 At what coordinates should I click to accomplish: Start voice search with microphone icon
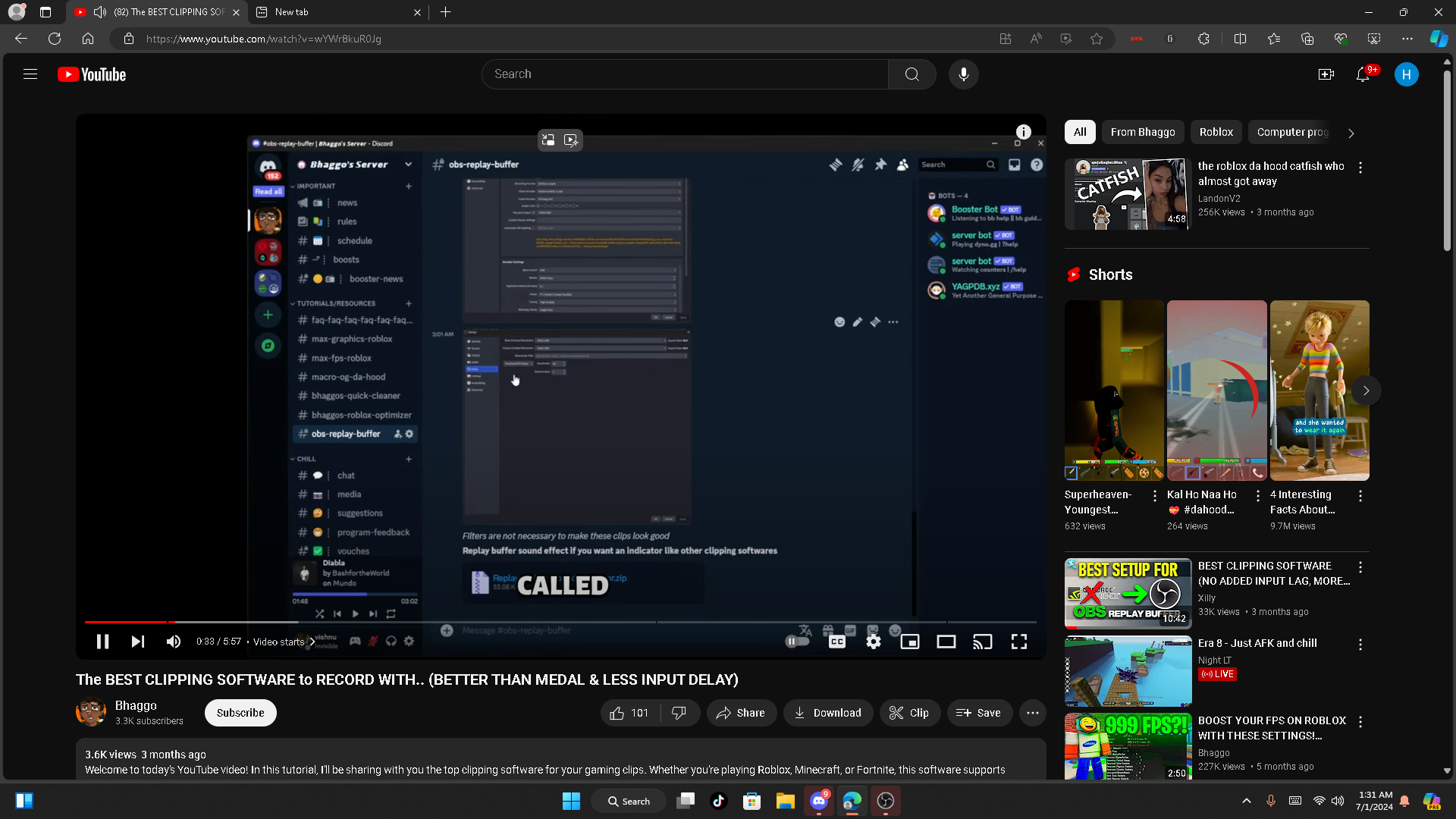pyautogui.click(x=964, y=74)
